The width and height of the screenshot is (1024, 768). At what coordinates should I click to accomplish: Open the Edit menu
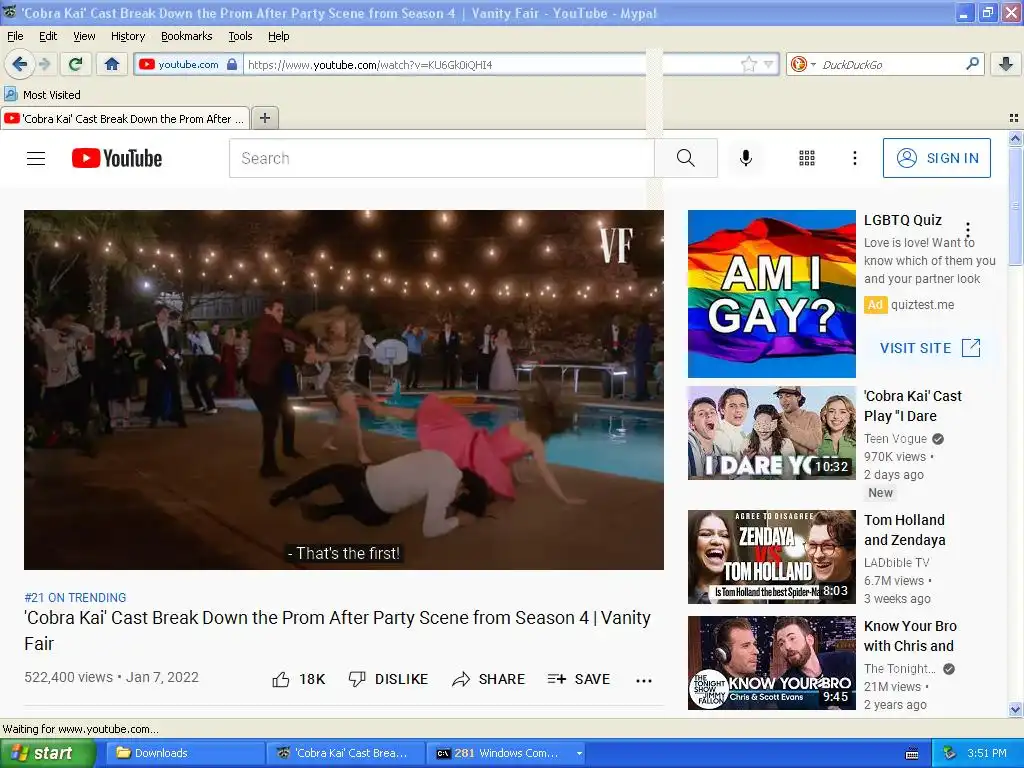(x=48, y=36)
